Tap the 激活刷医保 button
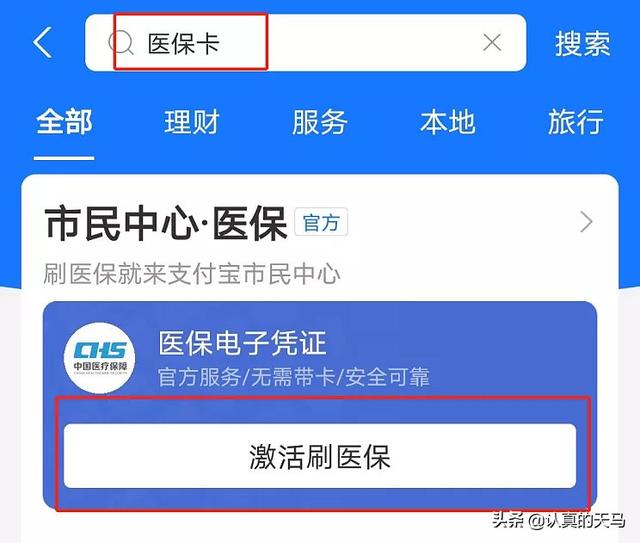This screenshot has width=640, height=543. tap(320, 456)
